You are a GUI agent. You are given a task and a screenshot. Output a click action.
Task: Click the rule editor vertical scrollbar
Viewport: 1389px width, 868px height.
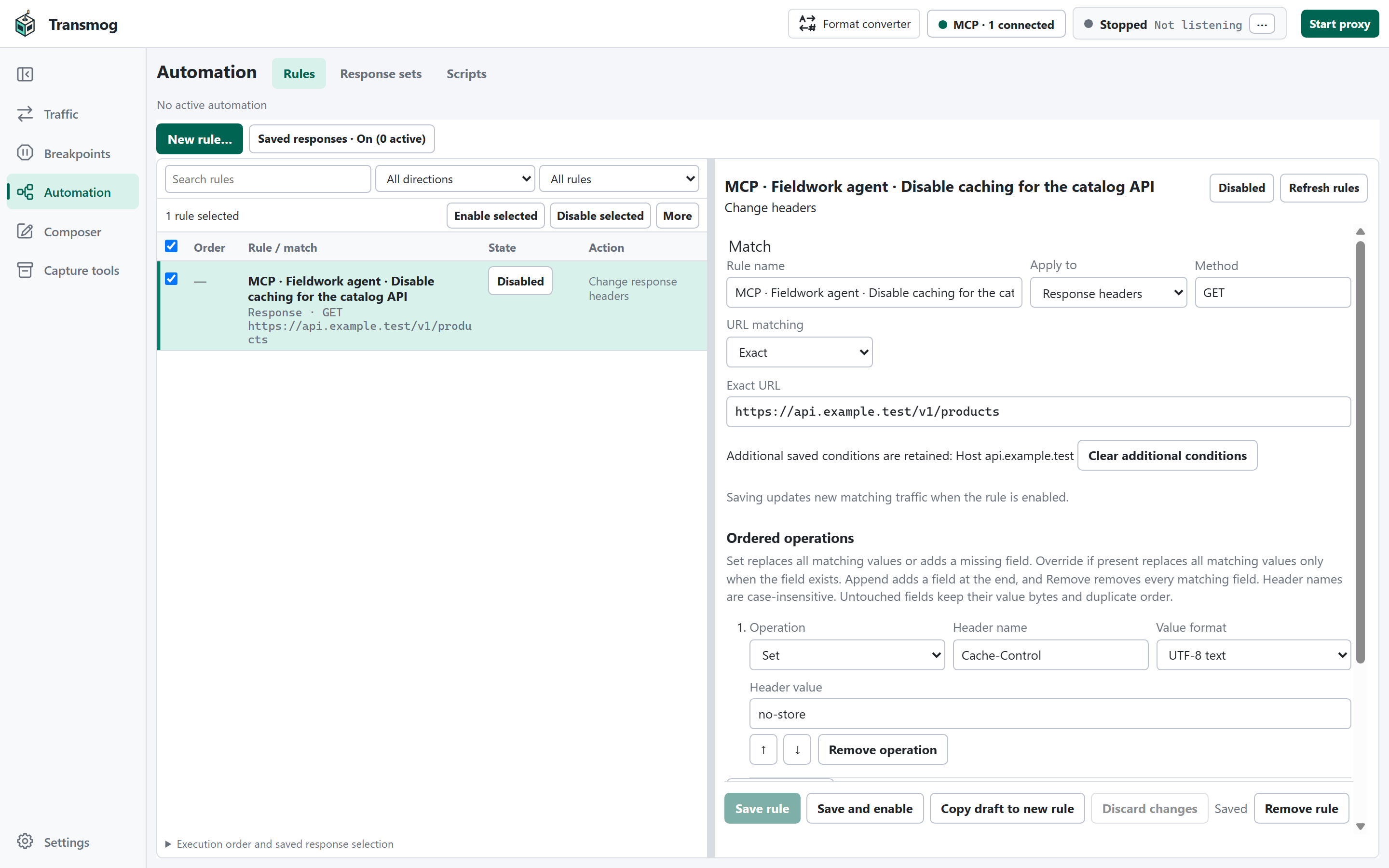(x=1360, y=452)
